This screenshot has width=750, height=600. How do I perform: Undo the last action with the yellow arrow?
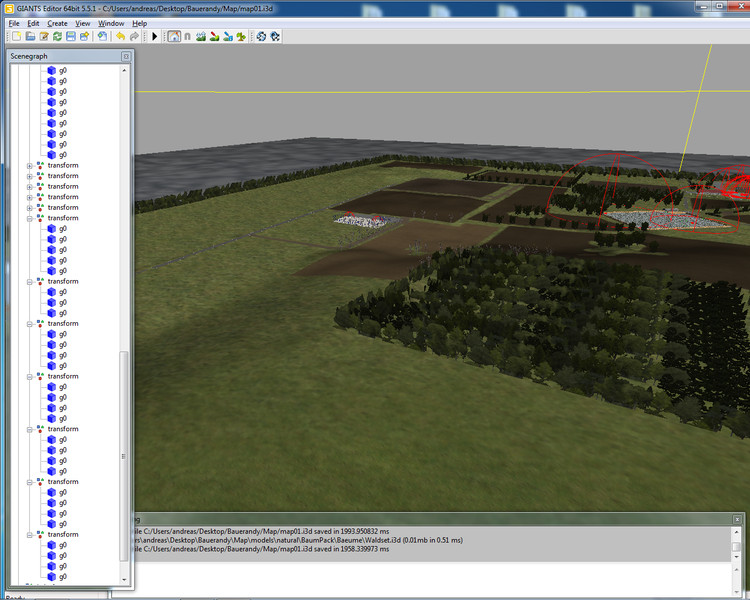pyautogui.click(x=121, y=36)
